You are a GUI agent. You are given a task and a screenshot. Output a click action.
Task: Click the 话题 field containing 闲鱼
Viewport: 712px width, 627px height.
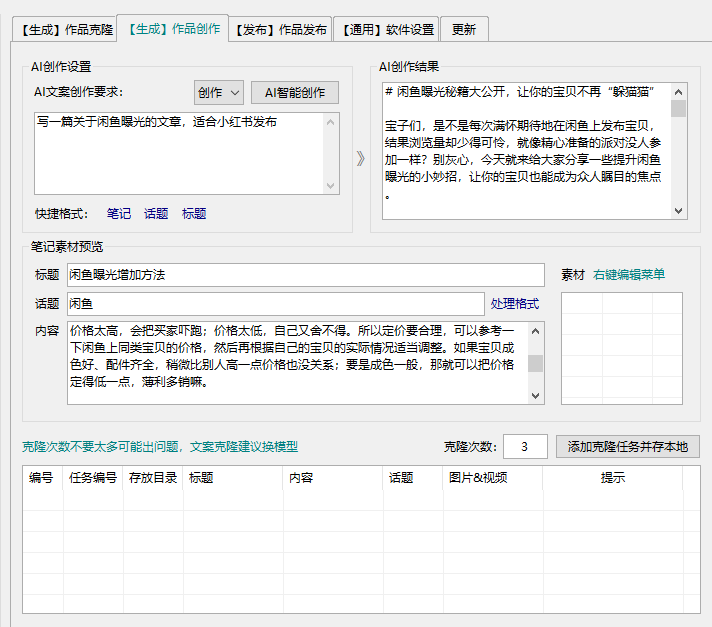[x=276, y=304]
